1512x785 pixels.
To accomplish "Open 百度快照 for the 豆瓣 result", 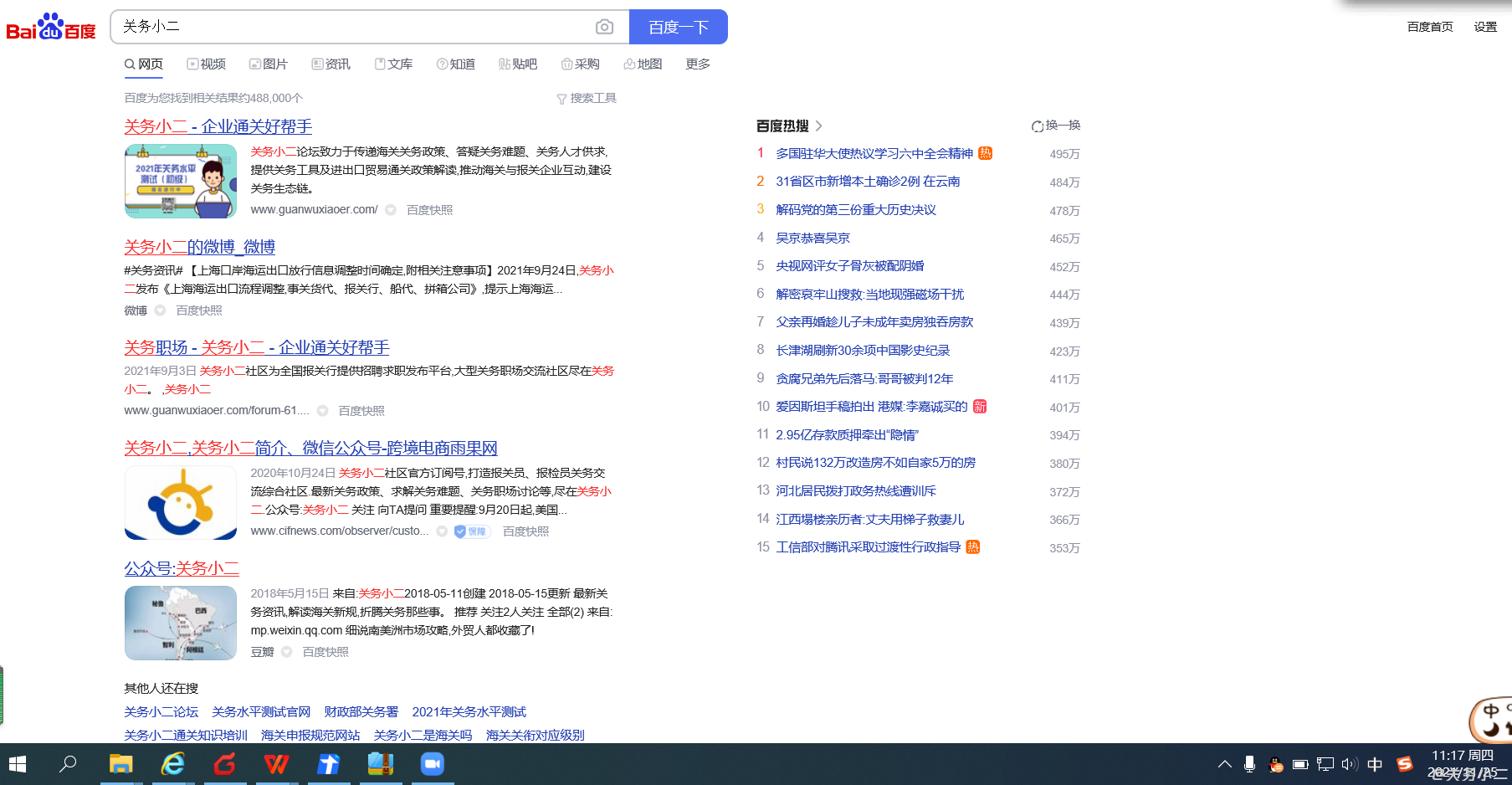I will (325, 652).
